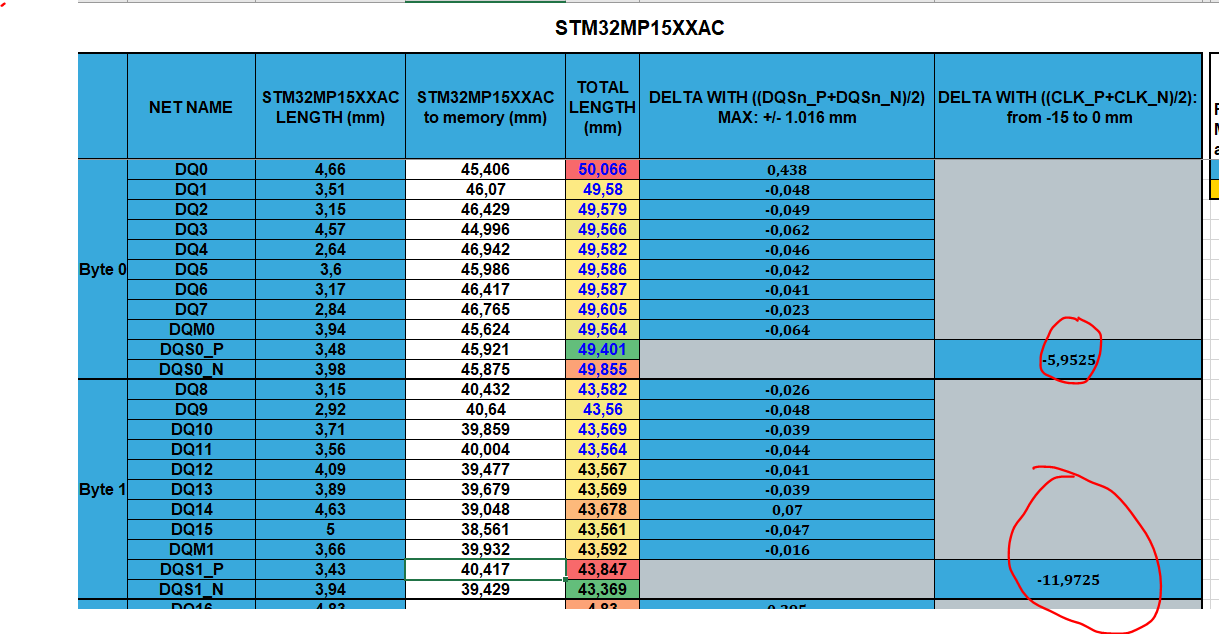1219x634 pixels.
Task: Select the Byte 0 group label cell
Action: [x=101, y=269]
